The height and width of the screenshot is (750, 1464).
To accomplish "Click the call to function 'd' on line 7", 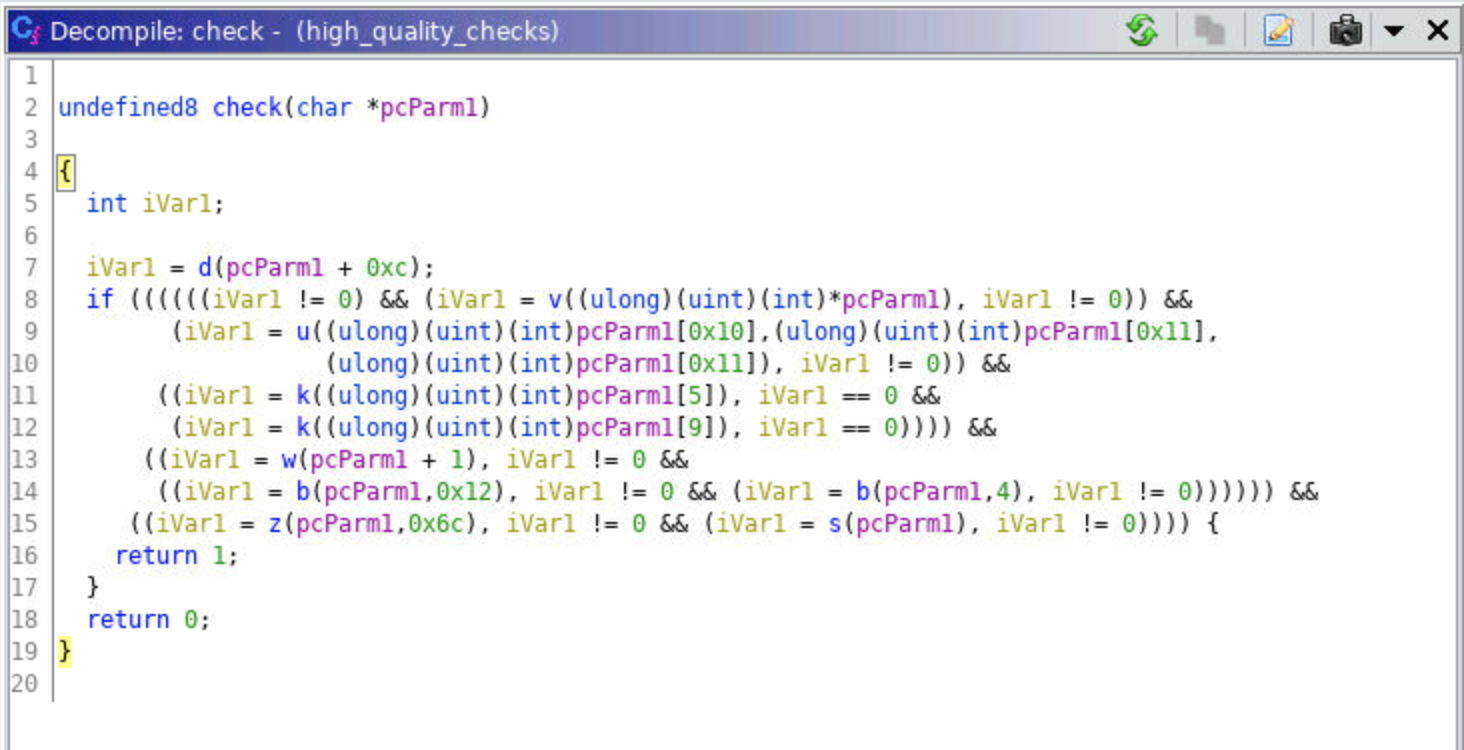I will pyautogui.click(x=204, y=268).
